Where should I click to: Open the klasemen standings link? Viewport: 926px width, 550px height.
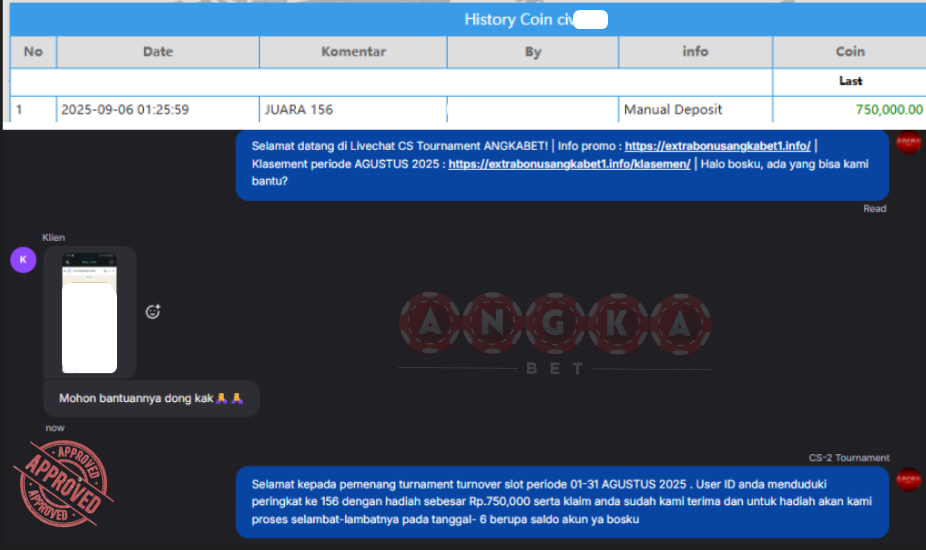[x=569, y=164]
